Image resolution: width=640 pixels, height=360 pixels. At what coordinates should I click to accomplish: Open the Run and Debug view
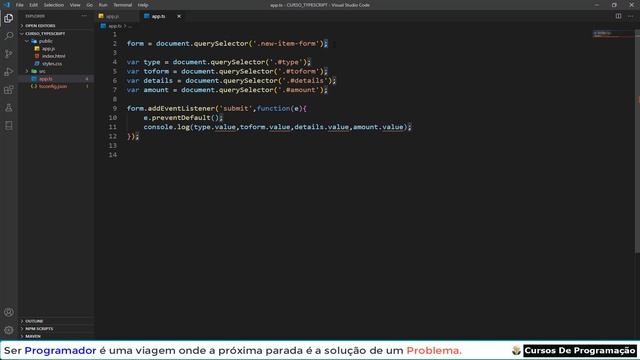click(9, 72)
